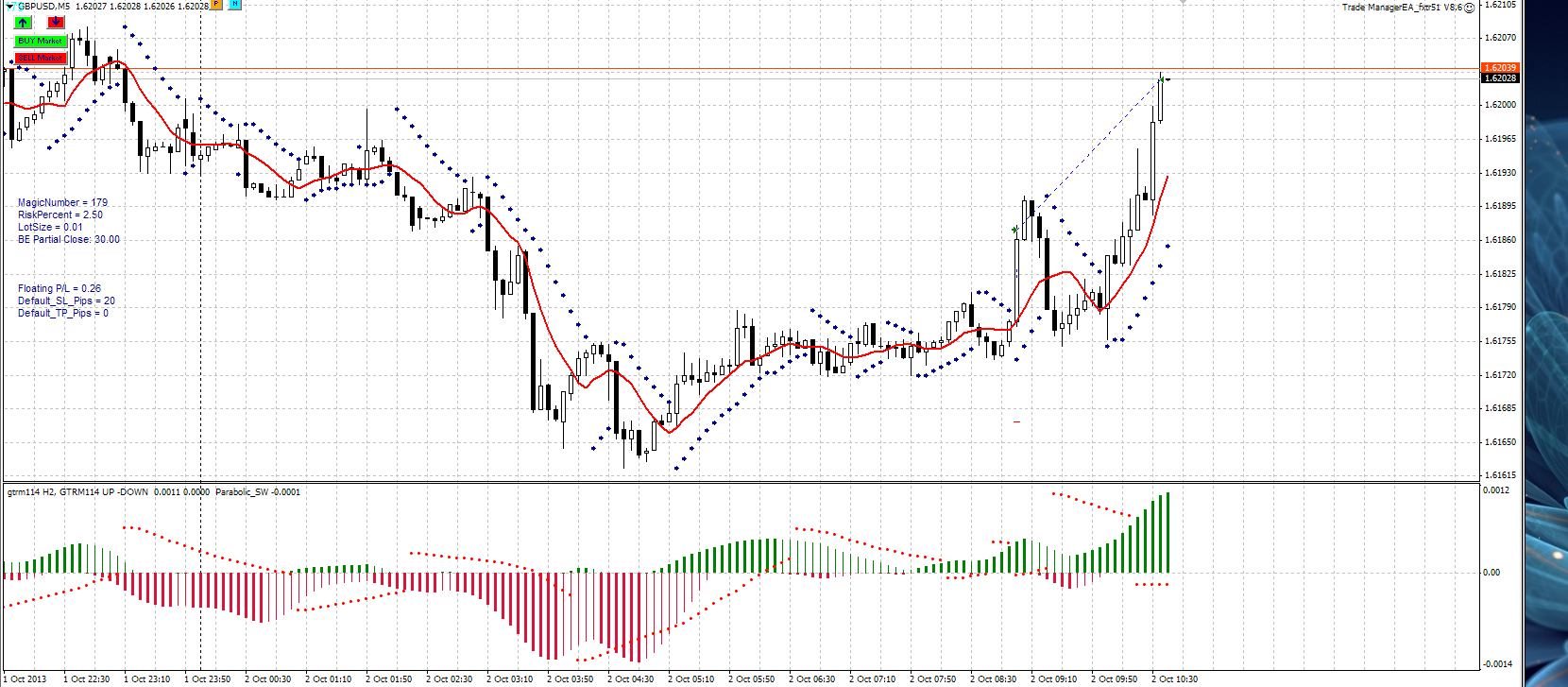
Task: Click the 2 Oct 05:10 time axis label
Action: point(690,678)
